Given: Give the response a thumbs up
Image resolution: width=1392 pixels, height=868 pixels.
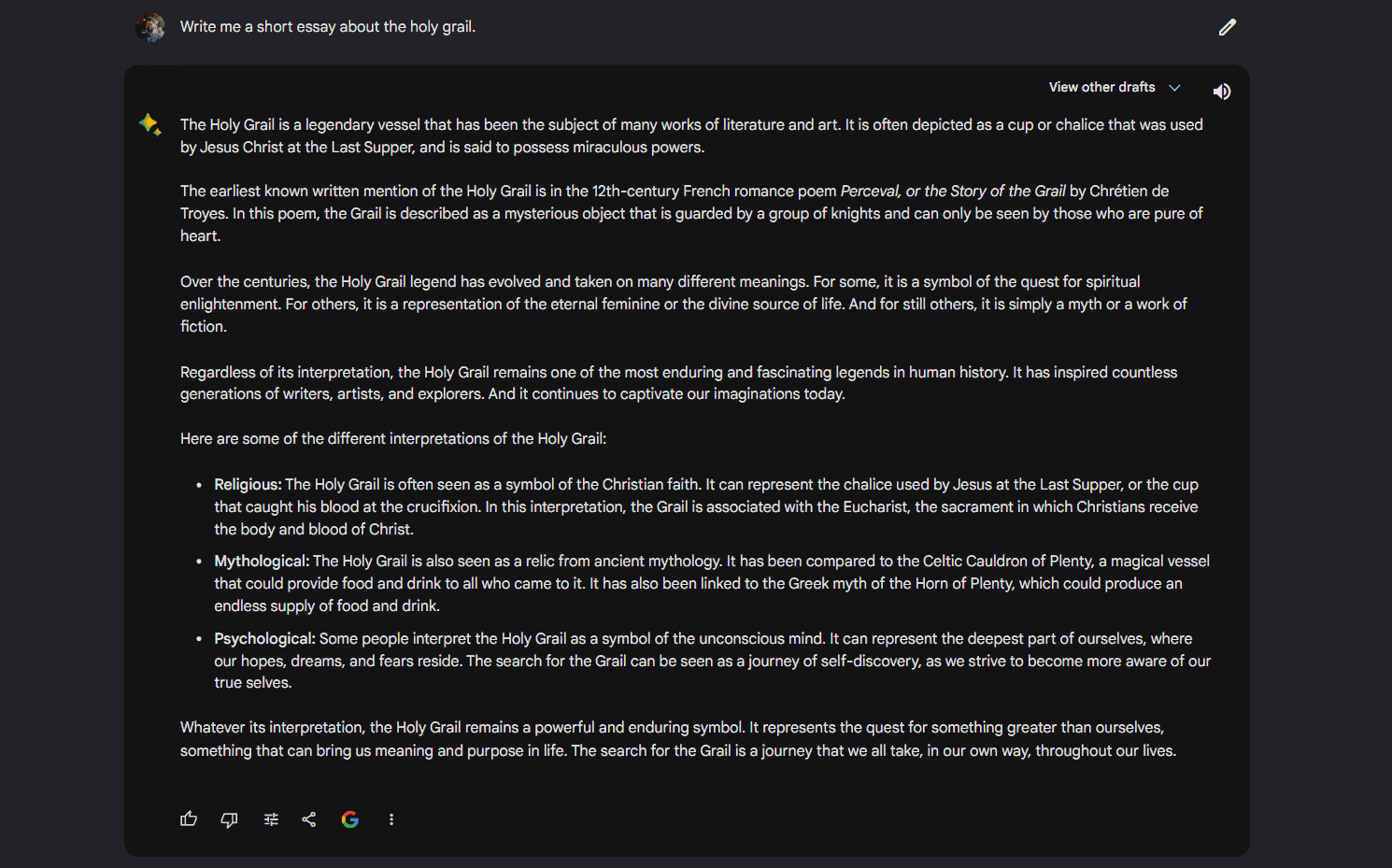Looking at the screenshot, I should click(x=189, y=819).
